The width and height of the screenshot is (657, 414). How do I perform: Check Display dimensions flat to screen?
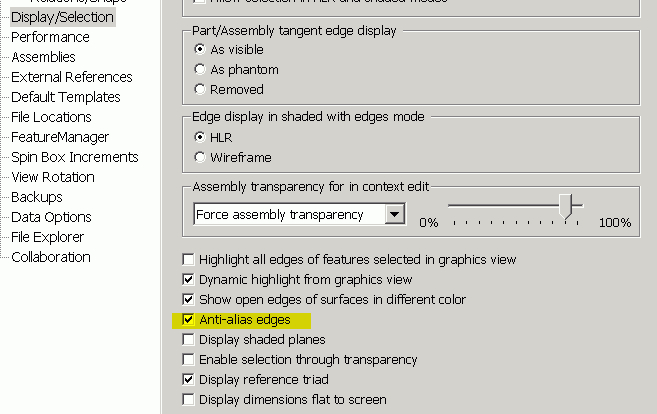coord(189,400)
